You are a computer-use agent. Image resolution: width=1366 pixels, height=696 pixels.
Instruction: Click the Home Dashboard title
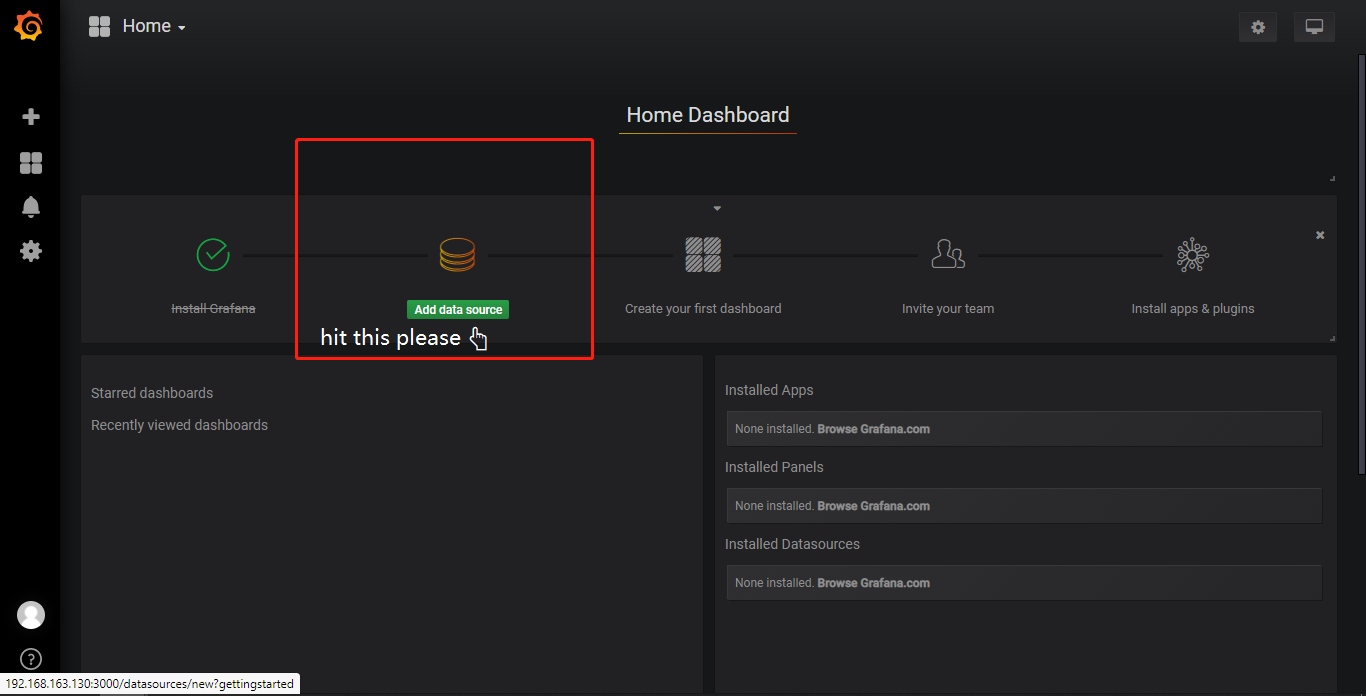click(x=708, y=115)
